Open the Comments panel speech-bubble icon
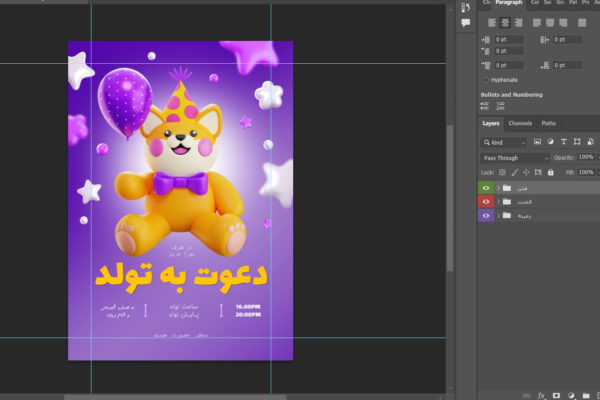The height and width of the screenshot is (400, 600). pyautogui.click(x=466, y=23)
